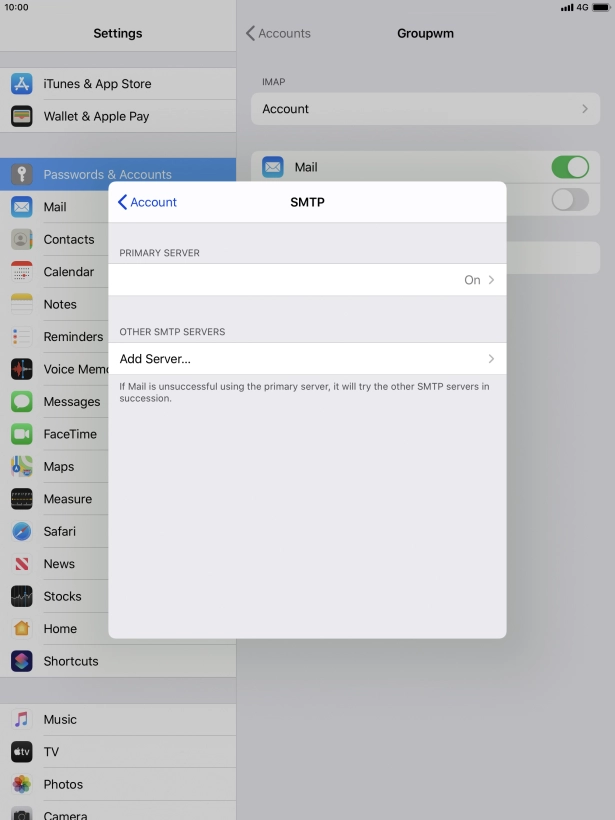Open the Maps icon in sidebar
615x820 pixels.
pyautogui.click(x=22, y=466)
